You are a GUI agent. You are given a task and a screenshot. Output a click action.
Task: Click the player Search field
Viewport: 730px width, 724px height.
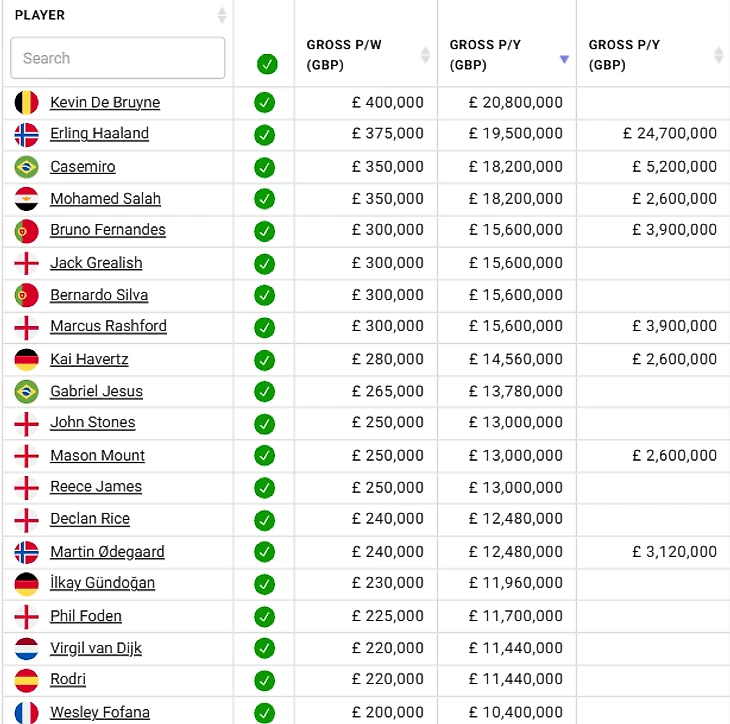tap(118, 58)
